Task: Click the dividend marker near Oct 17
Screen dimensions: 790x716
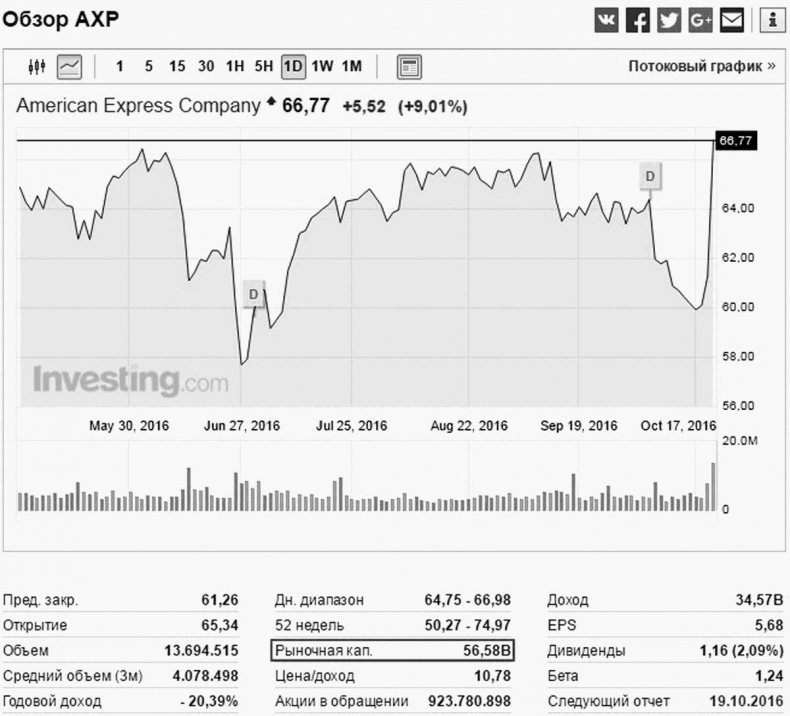Action: (x=650, y=177)
